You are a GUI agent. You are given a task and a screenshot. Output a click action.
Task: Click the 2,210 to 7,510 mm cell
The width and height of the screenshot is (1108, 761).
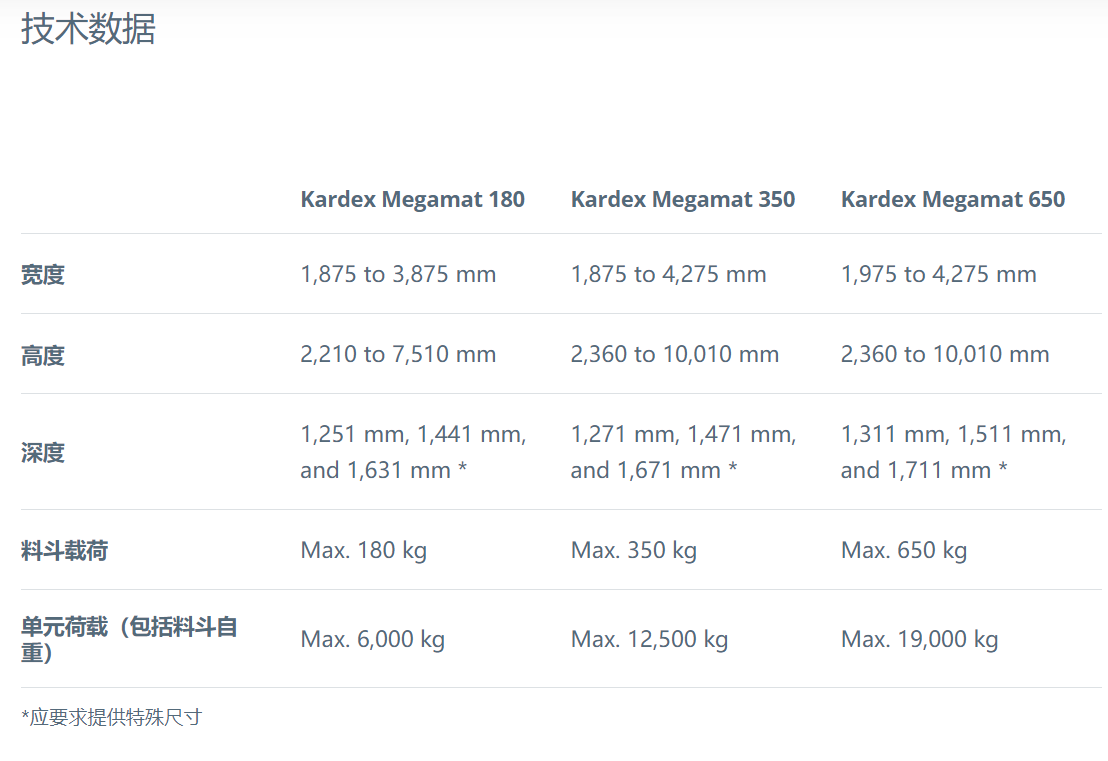398,354
